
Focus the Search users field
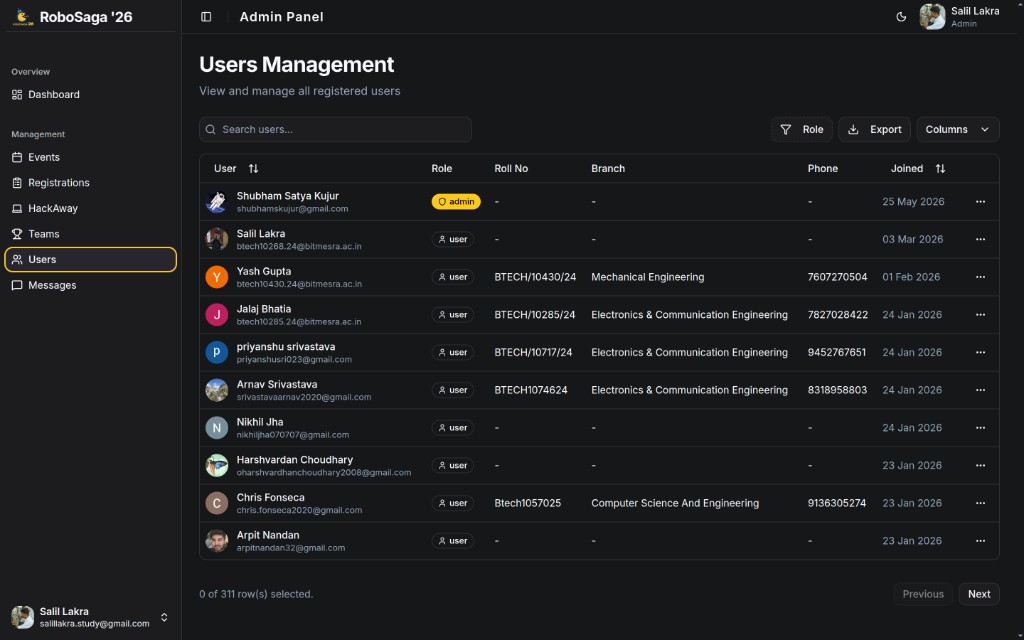pos(335,129)
